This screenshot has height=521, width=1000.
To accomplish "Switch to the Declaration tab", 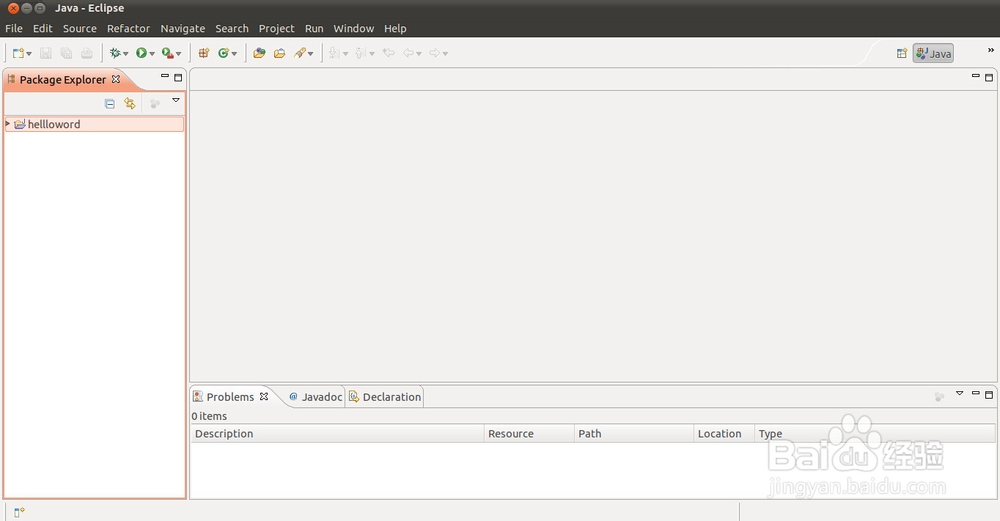I will 385,397.
